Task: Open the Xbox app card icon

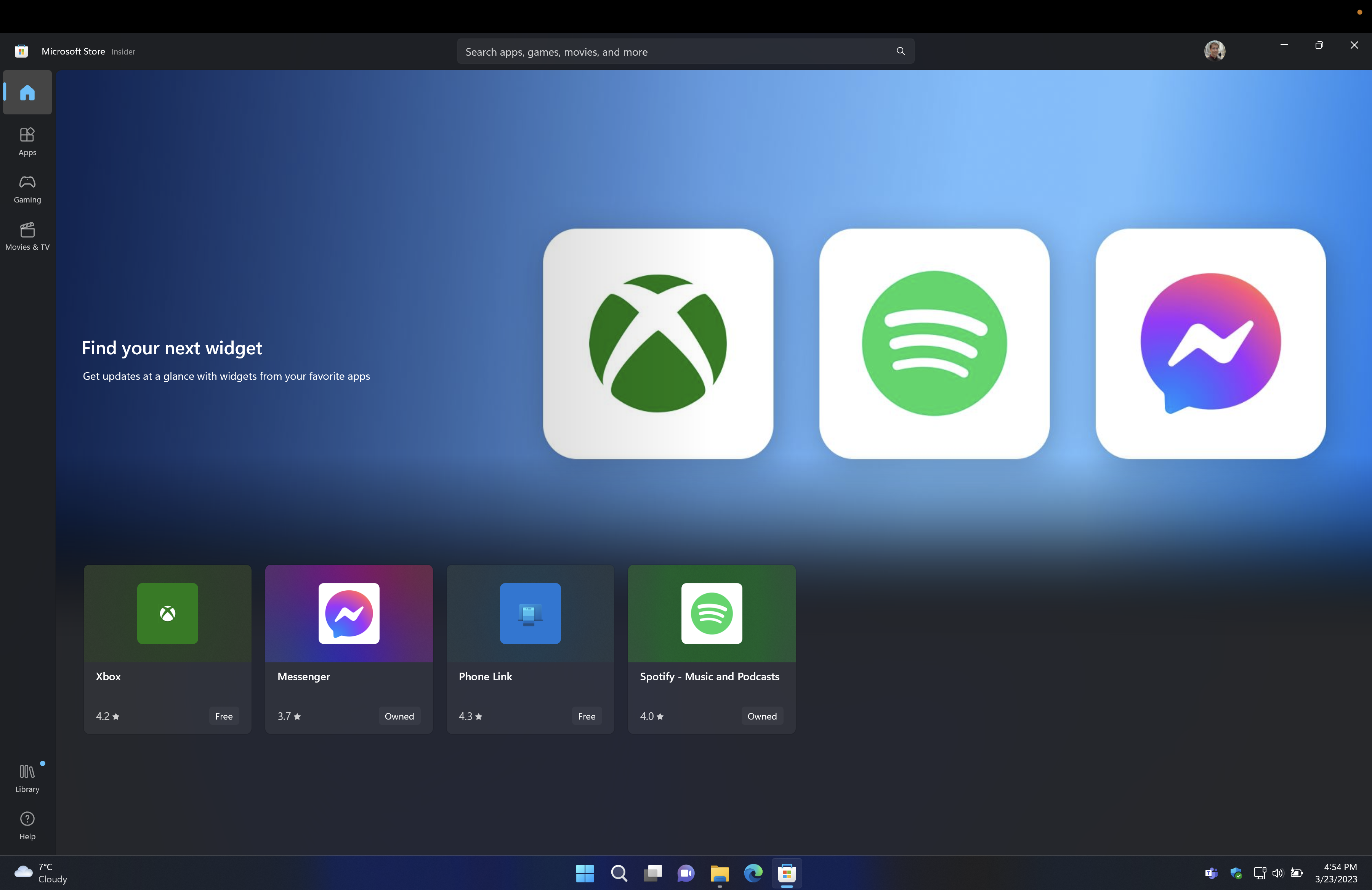Action: point(167,613)
